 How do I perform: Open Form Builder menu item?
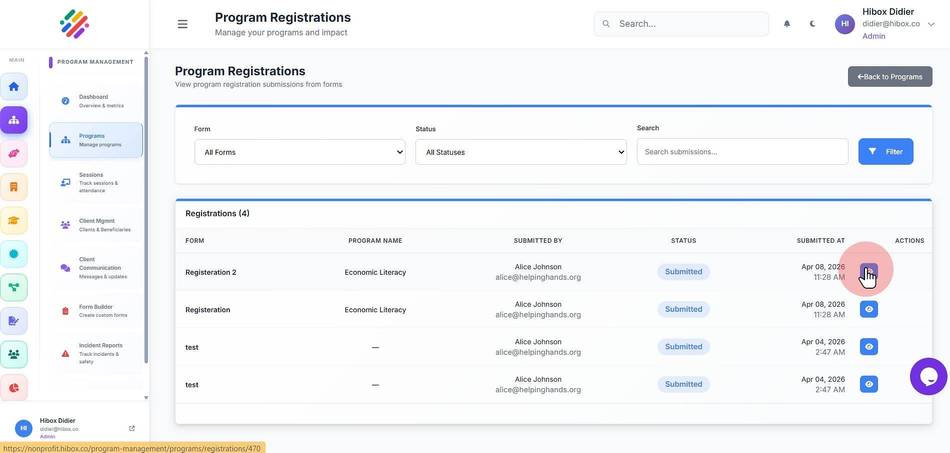point(96,311)
